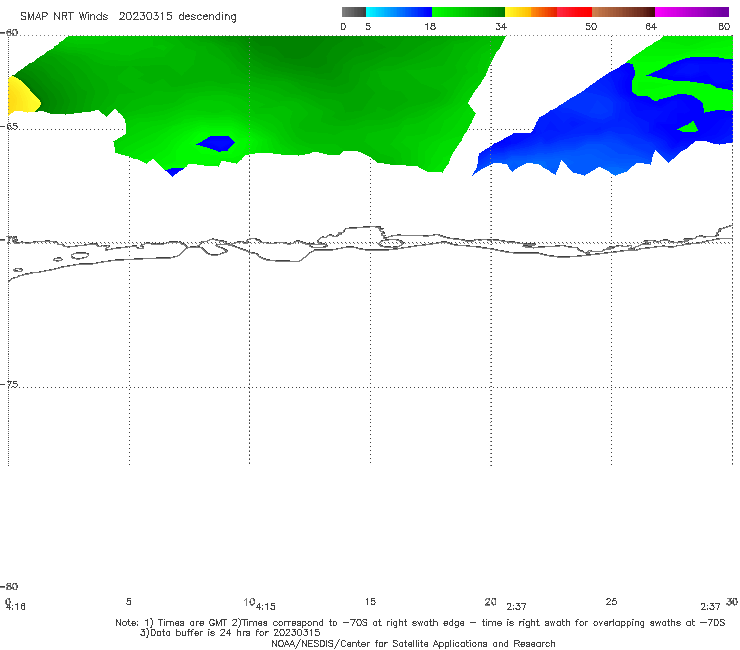Click the latitude axis label '-60'
This screenshot has width=740, height=650.
(x=9, y=33)
